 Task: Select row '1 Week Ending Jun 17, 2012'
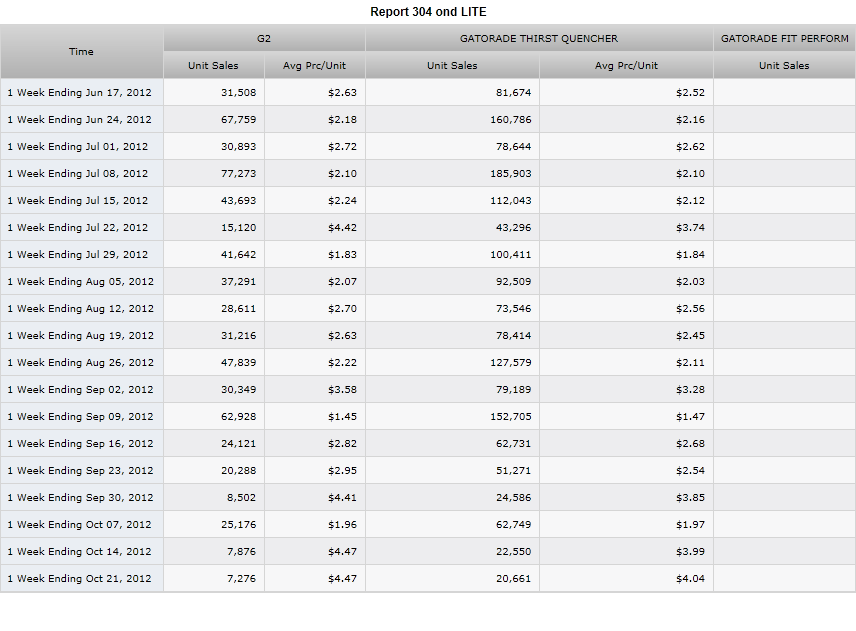click(x=428, y=92)
